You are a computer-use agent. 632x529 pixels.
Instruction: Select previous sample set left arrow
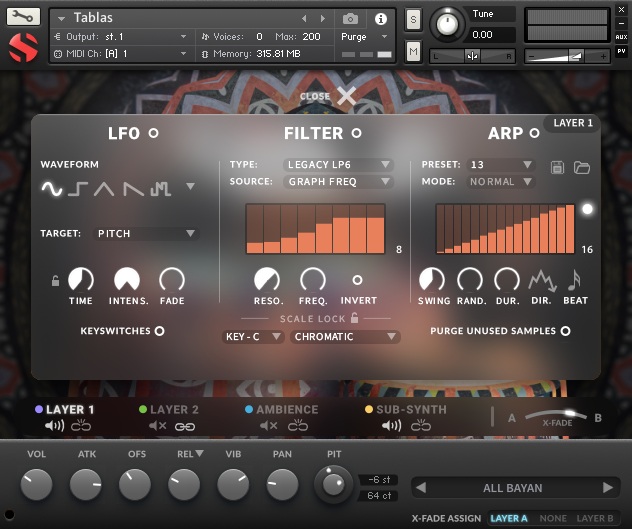(x=421, y=488)
